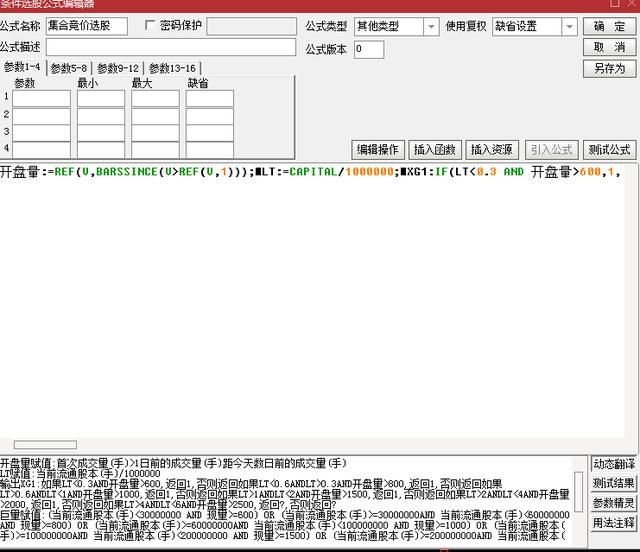Click the 公式版本 input field
Screen dimensions: 640x552
coord(369,49)
